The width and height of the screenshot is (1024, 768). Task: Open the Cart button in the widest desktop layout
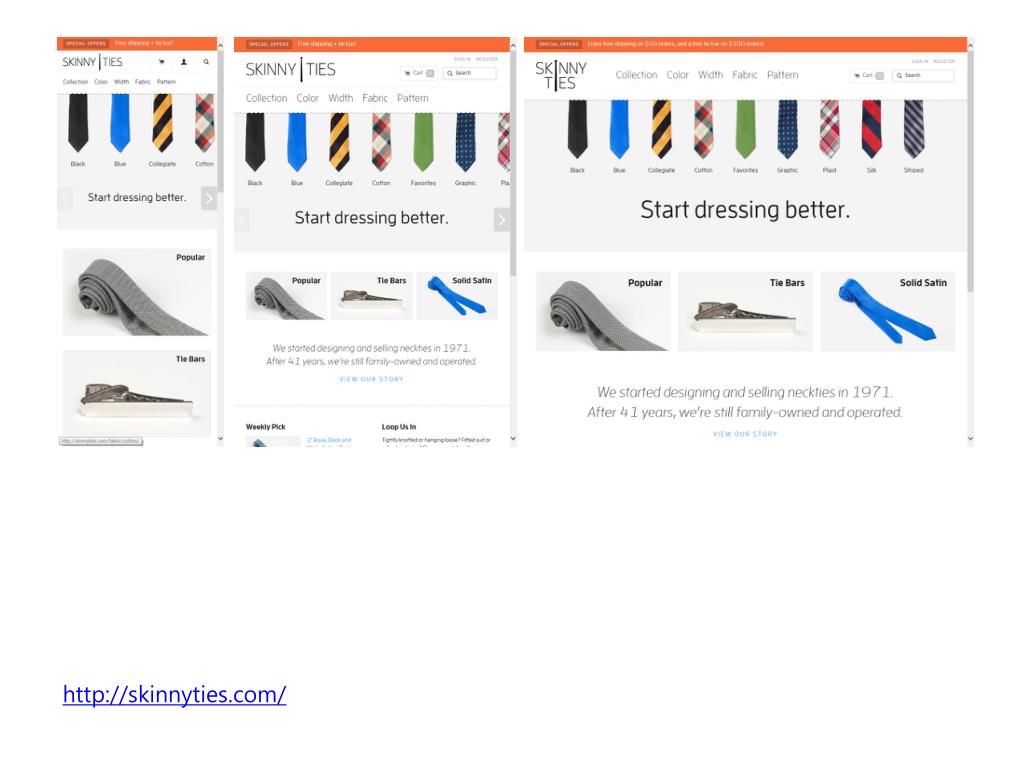coord(868,76)
